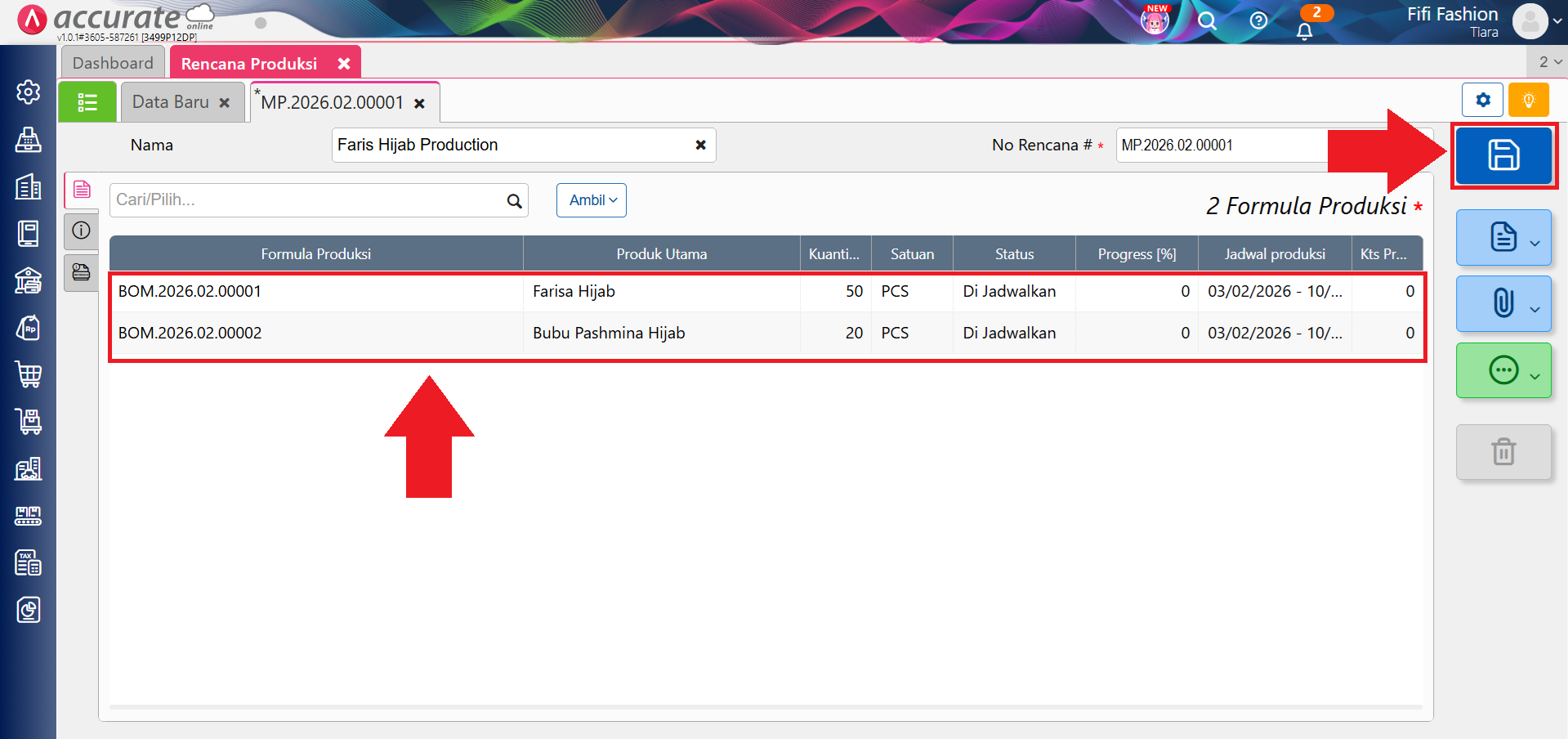Image resolution: width=1568 pixels, height=739 pixels.
Task: Expand the green more-actions dropdown
Action: 1503,370
